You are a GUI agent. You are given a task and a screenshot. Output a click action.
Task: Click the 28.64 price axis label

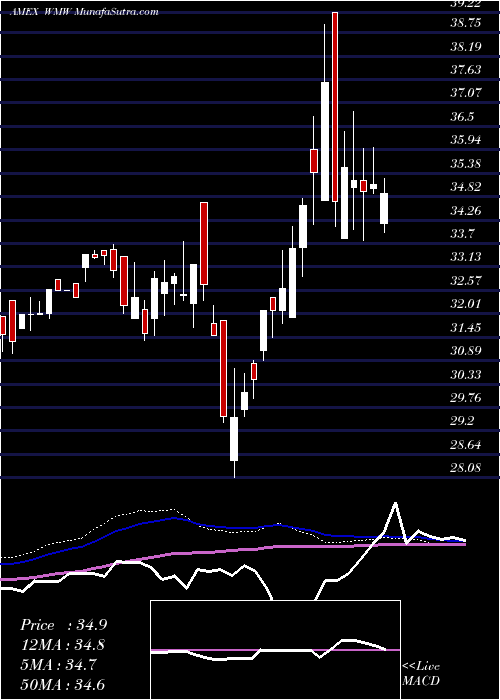(466, 445)
